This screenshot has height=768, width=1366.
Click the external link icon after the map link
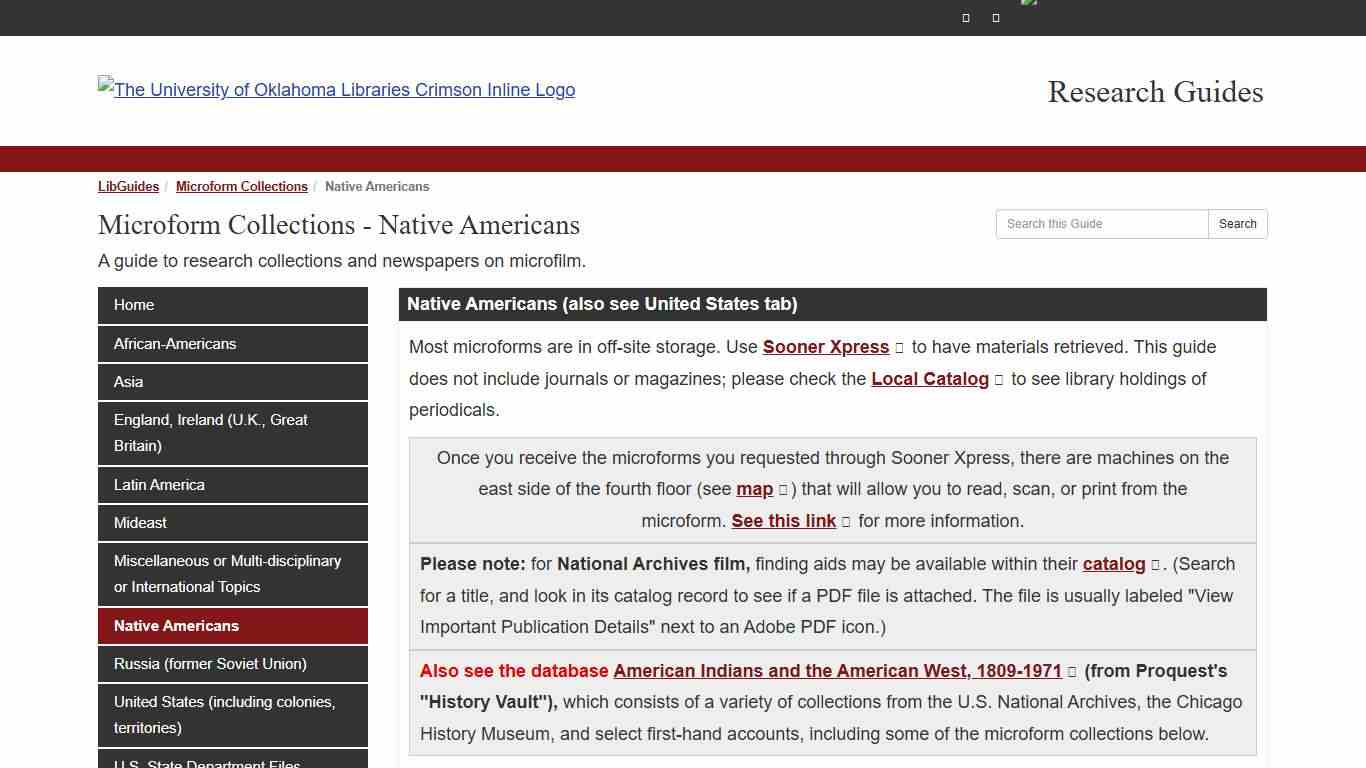point(782,490)
